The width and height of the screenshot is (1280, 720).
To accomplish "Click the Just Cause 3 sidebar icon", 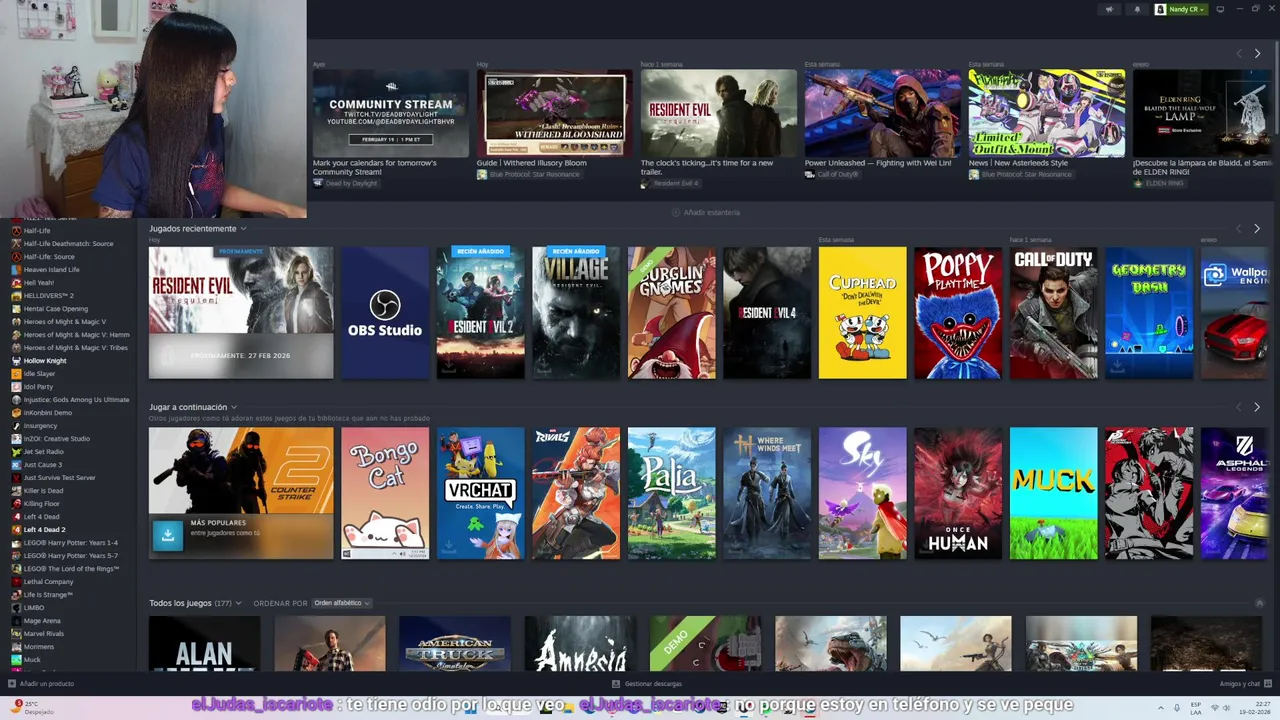I will pyautogui.click(x=16, y=465).
